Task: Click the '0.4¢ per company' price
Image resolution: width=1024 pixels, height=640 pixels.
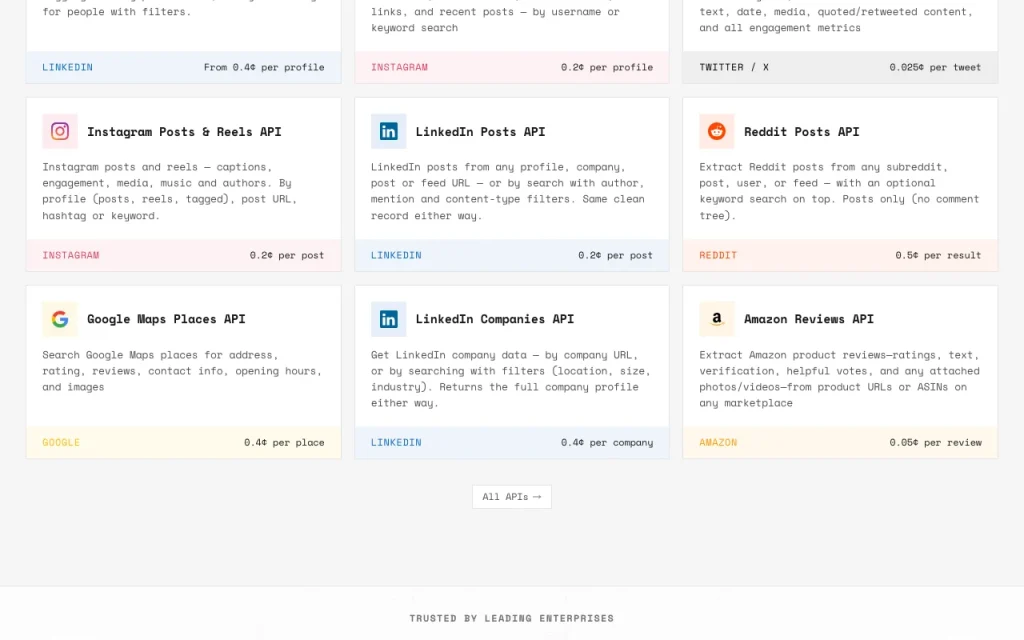Action: (607, 443)
